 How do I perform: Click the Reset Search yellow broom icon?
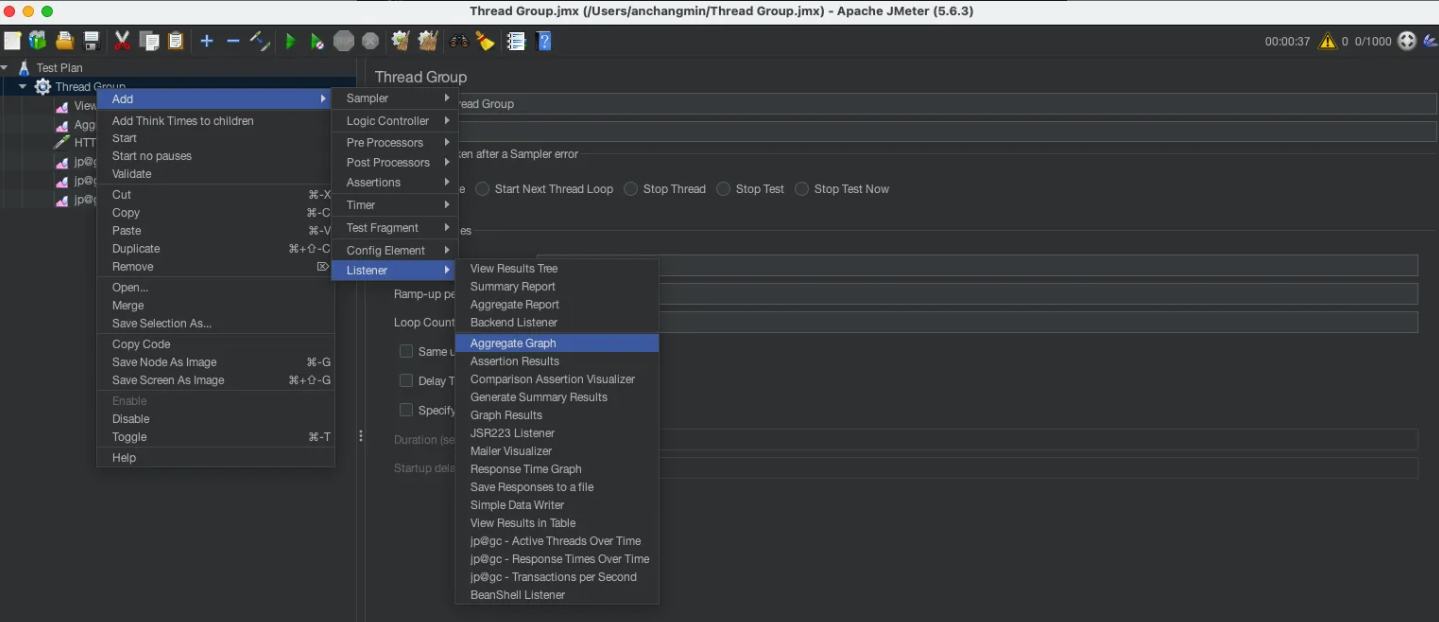[485, 41]
